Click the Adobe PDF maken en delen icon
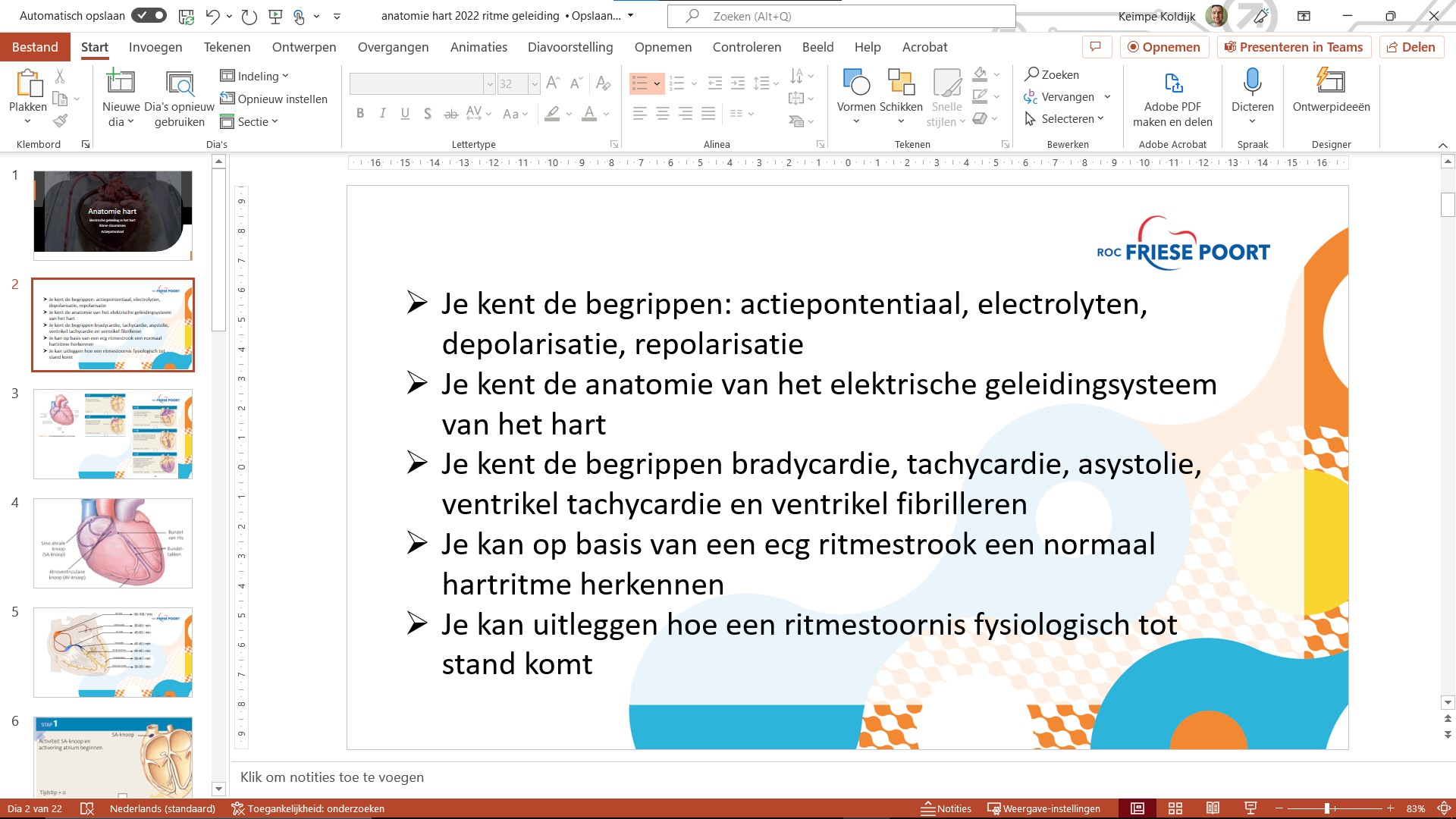The height and width of the screenshot is (819, 1456). [x=1172, y=82]
